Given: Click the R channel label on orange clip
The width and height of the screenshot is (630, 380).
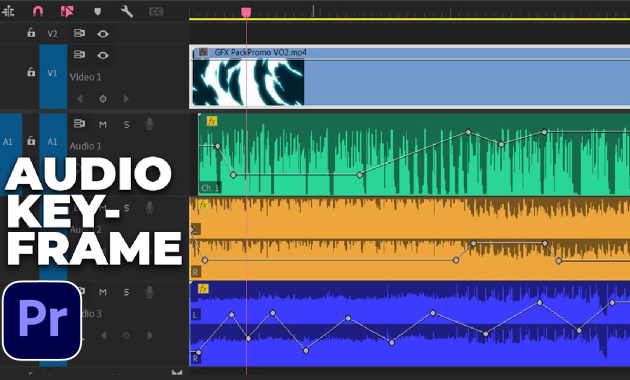Looking at the screenshot, I should [x=195, y=272].
